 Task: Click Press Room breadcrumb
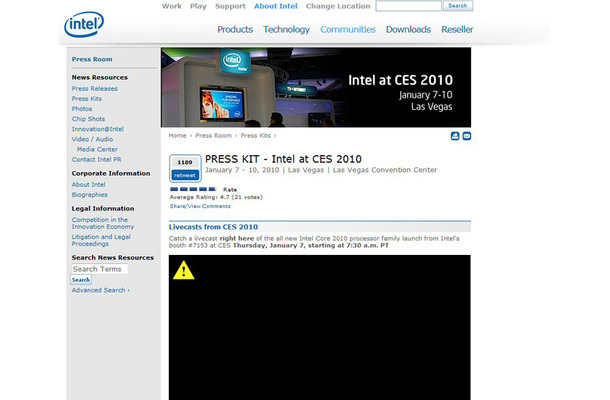click(x=214, y=135)
